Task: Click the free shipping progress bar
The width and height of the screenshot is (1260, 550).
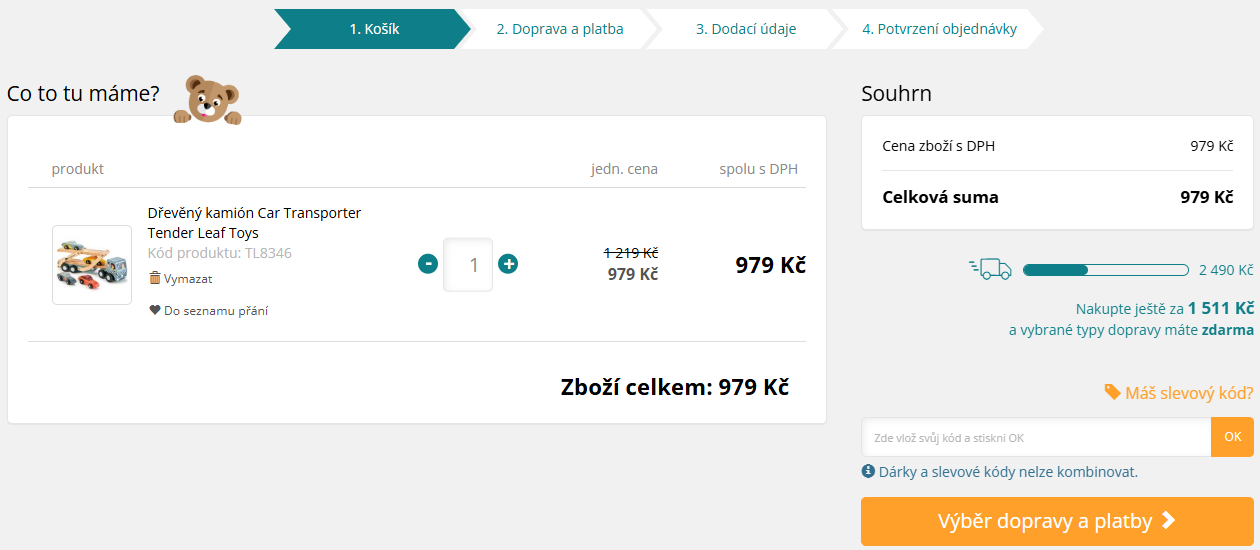Action: click(1106, 270)
